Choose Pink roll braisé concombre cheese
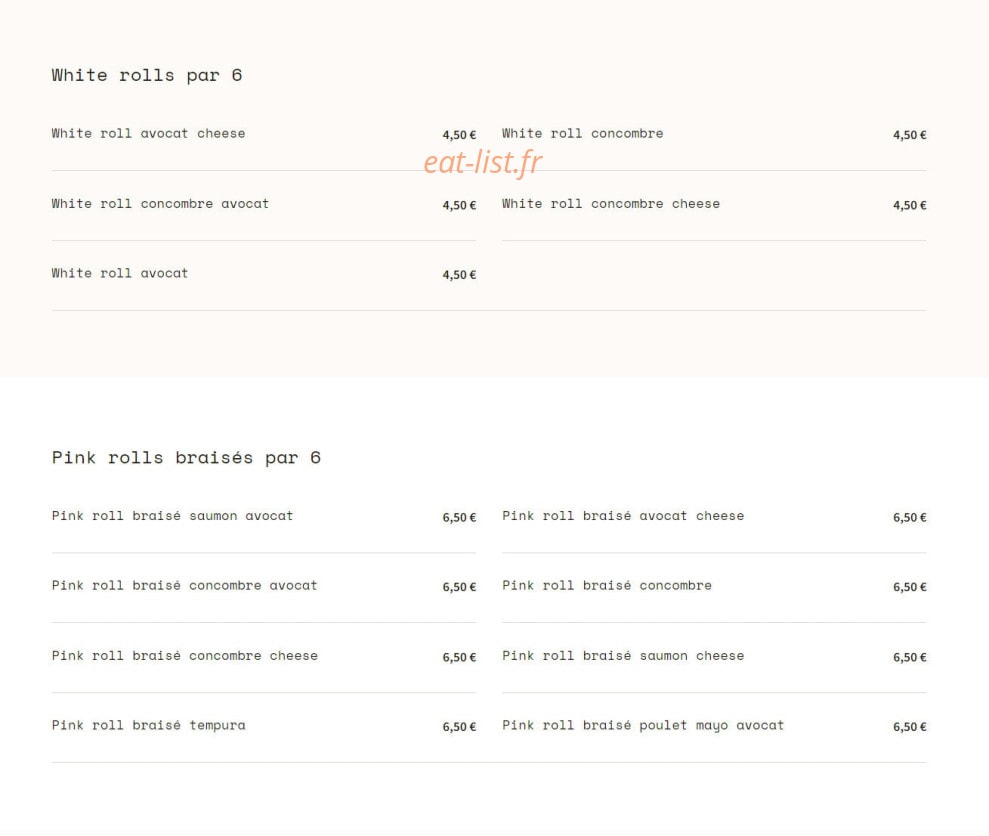Screen dimensions: 989x836 [185, 656]
